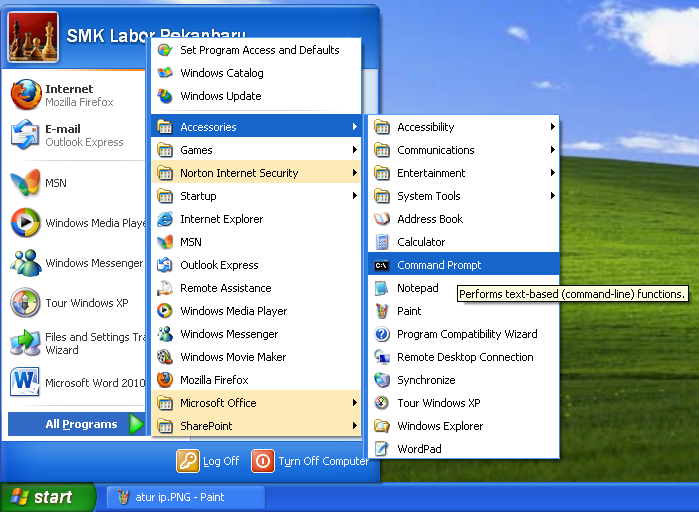Screen dimensions: 699x512
Task: Open Internet Explorer in All Programs
Action: coord(256,219)
